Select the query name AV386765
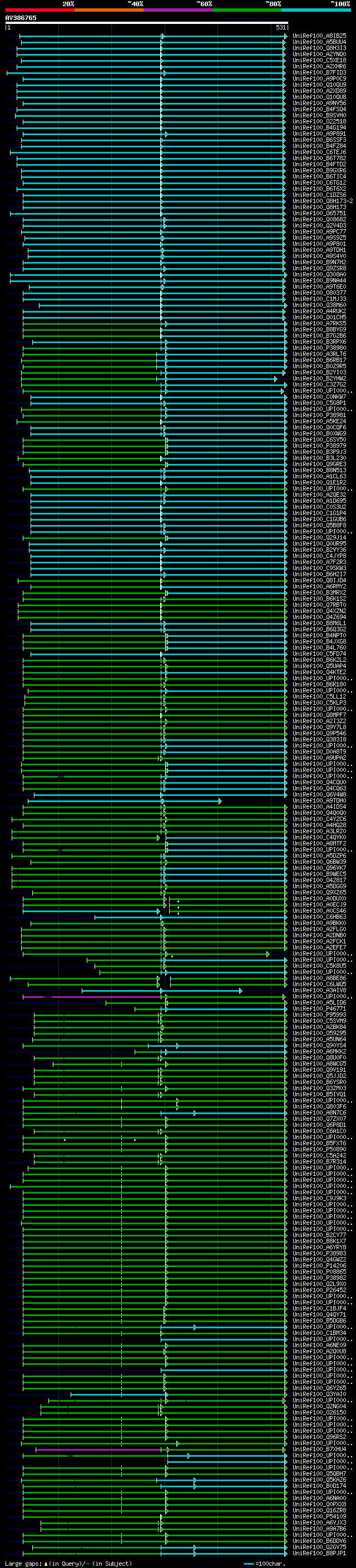The height and width of the screenshot is (1568, 356). 21,18
